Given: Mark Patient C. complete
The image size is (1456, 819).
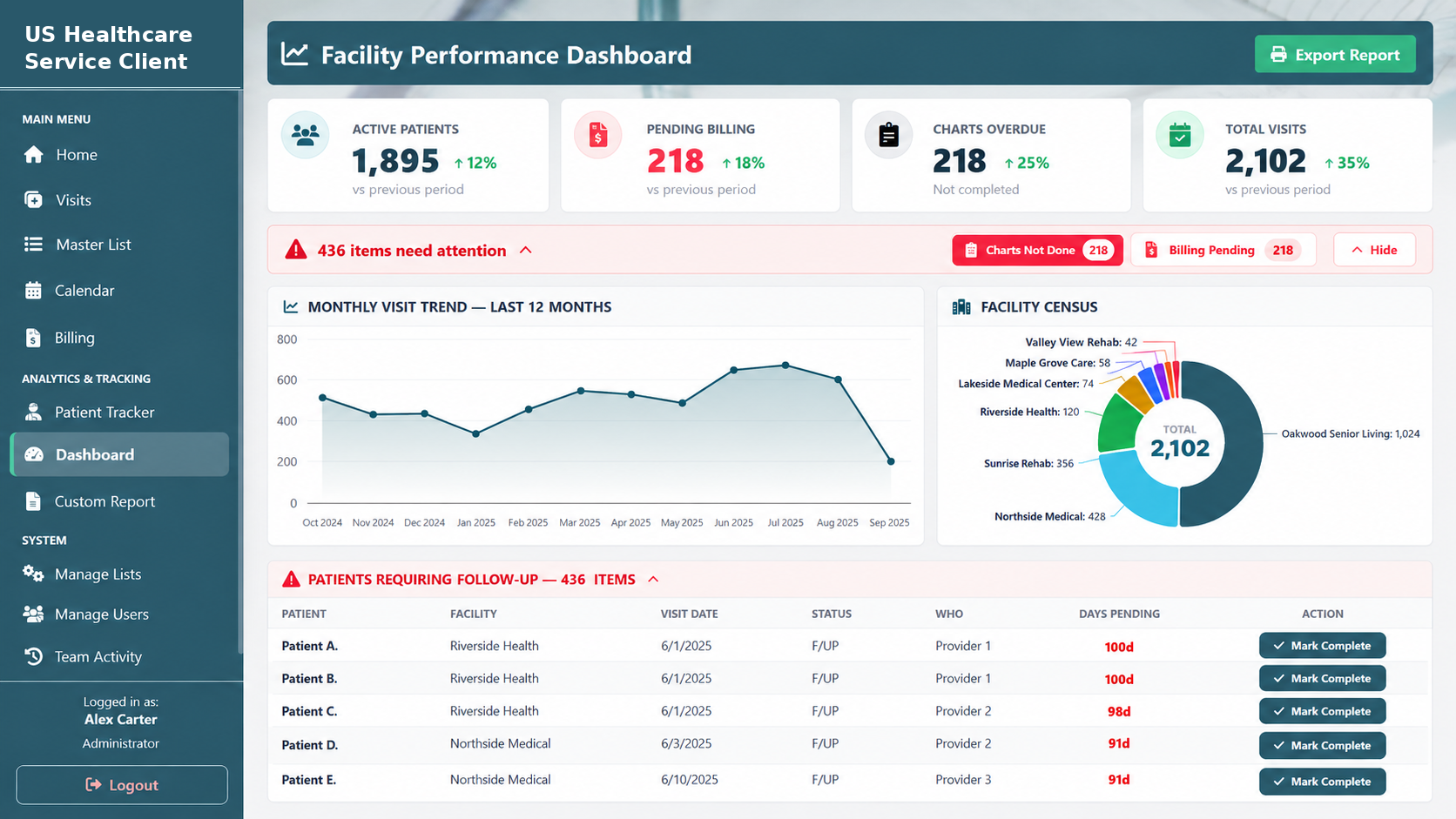Looking at the screenshot, I should 1322,711.
